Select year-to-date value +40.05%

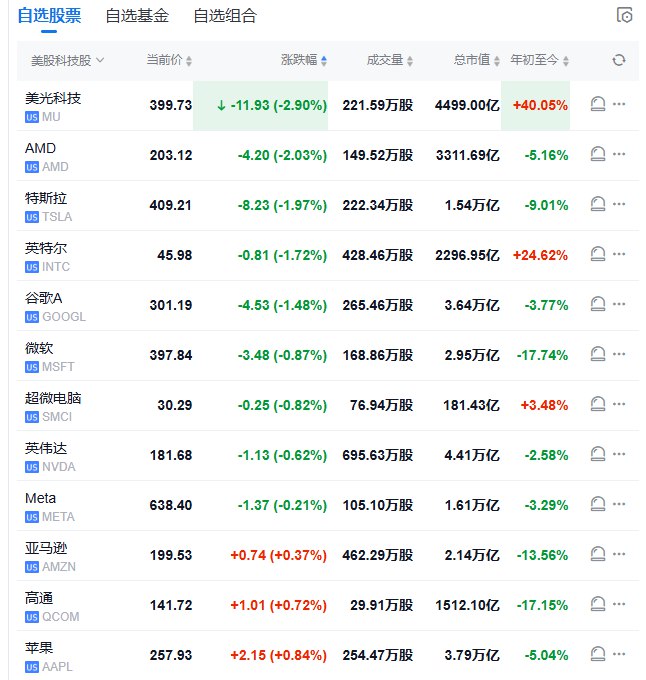pos(540,105)
